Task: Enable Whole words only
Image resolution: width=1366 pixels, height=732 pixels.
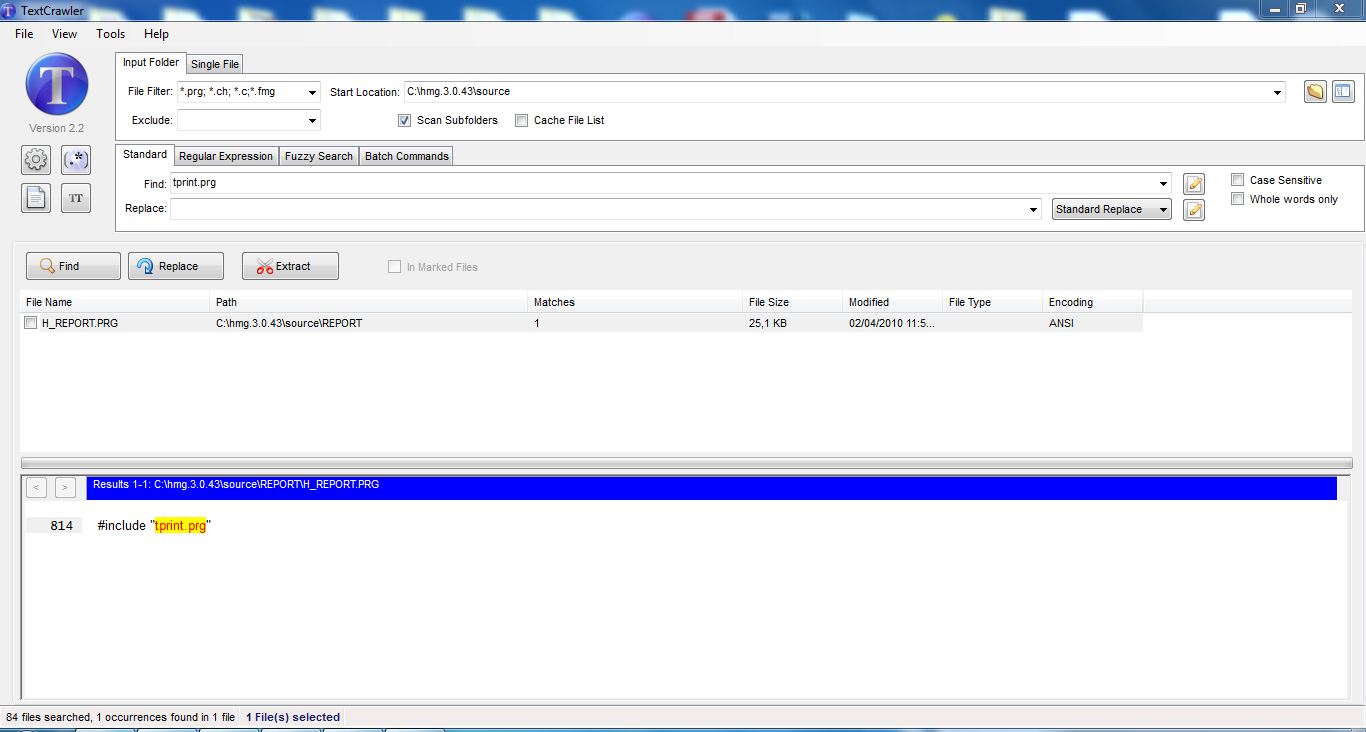Action: (x=1237, y=199)
